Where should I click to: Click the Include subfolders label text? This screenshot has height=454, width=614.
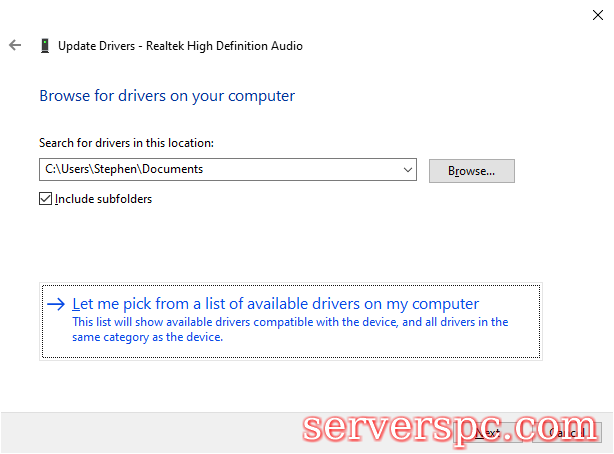click(103, 199)
